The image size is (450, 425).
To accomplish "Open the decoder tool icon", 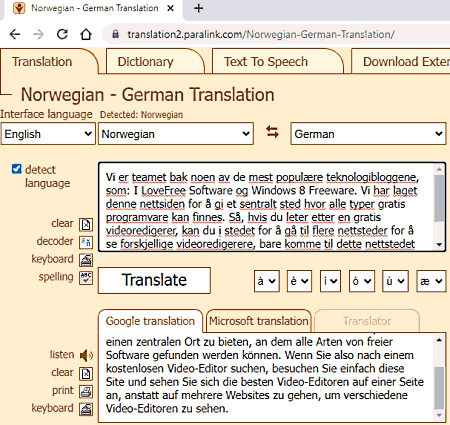I will 86,242.
